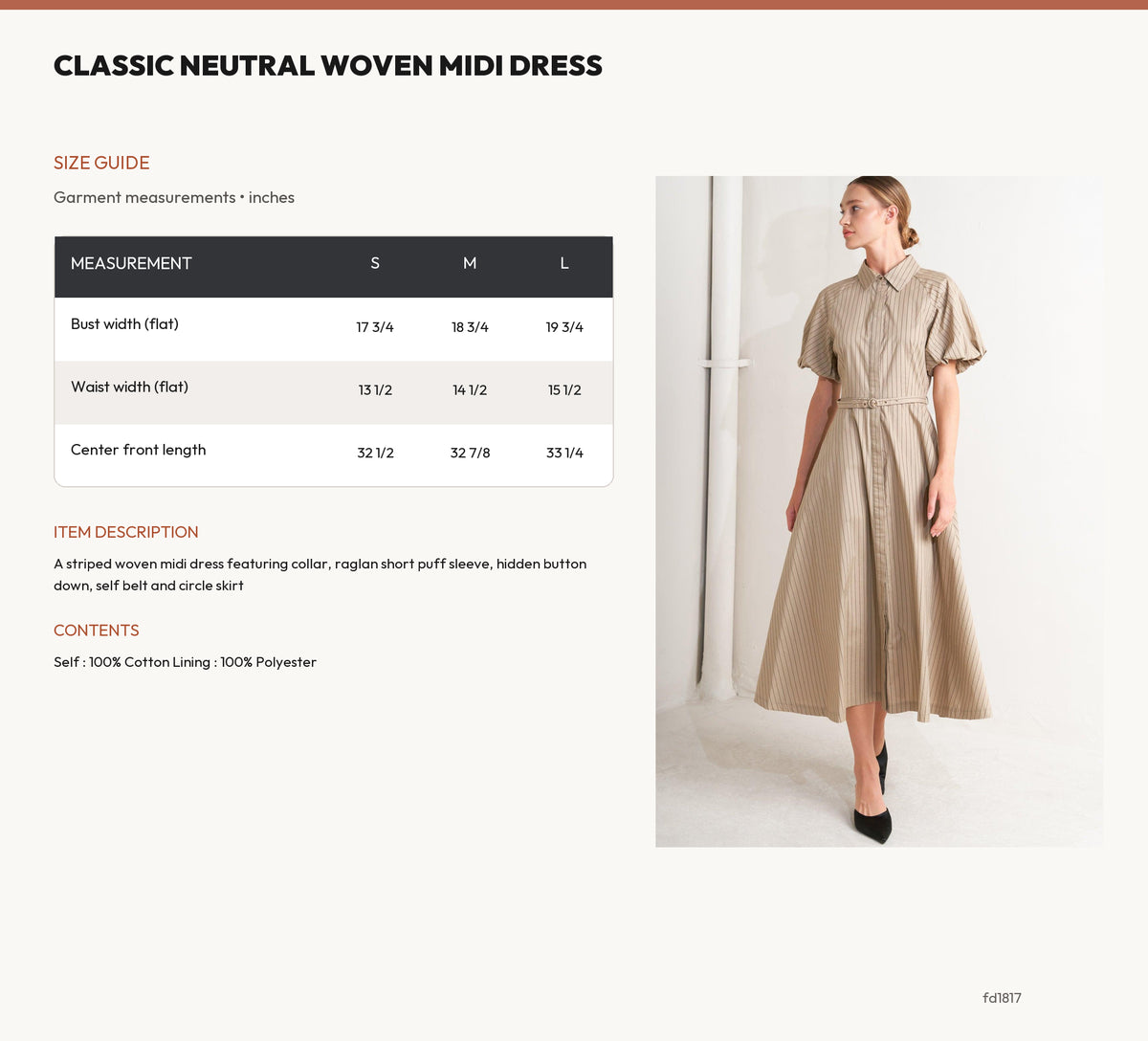
Task: Click the 'Waist width (flat)' row label
Action: pyautogui.click(x=129, y=388)
